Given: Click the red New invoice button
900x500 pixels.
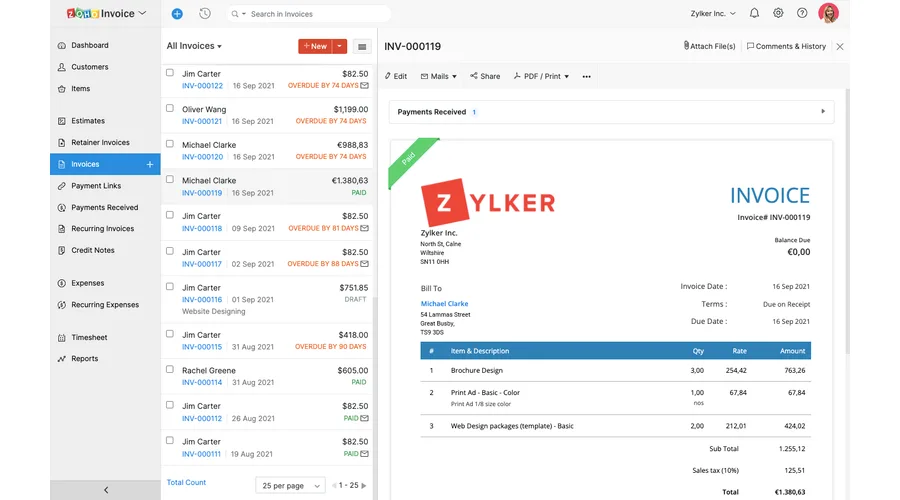Looking at the screenshot, I should click(315, 46).
